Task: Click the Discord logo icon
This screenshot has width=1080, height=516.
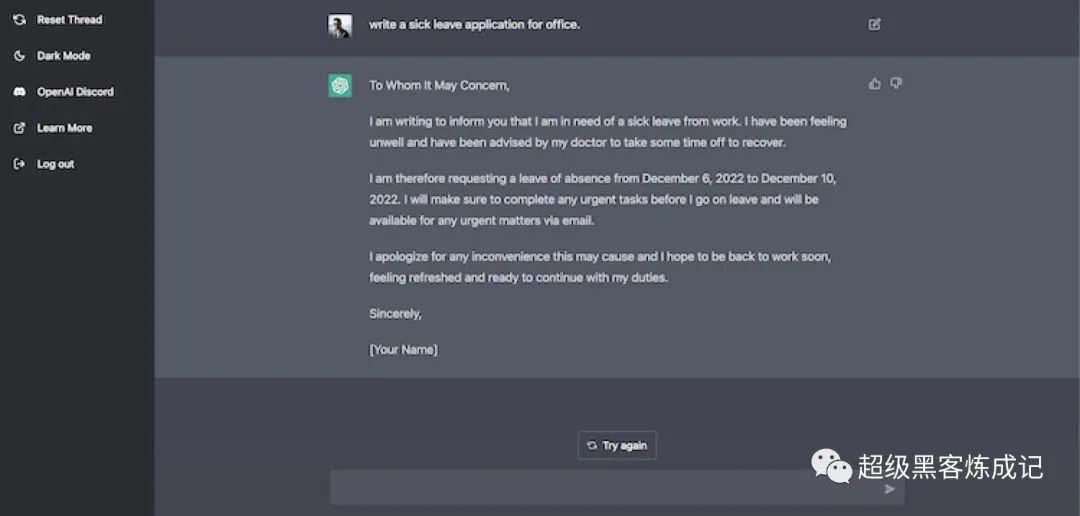Action: (x=19, y=92)
